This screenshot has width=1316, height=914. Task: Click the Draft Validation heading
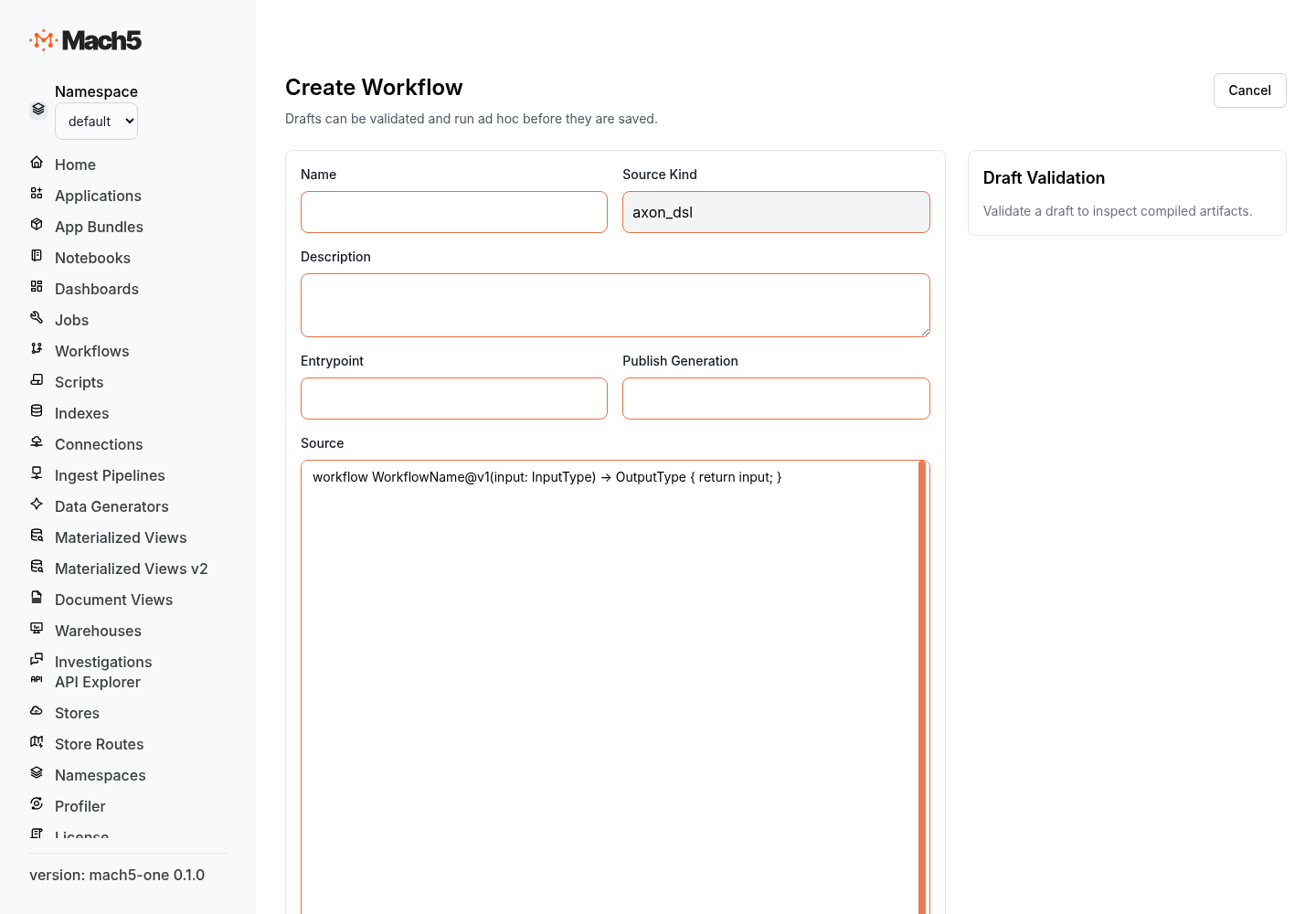[1044, 178]
